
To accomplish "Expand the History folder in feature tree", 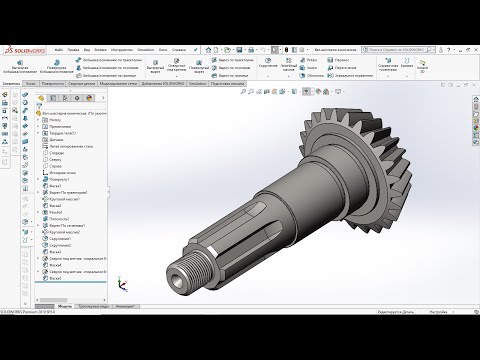I will (38, 120).
